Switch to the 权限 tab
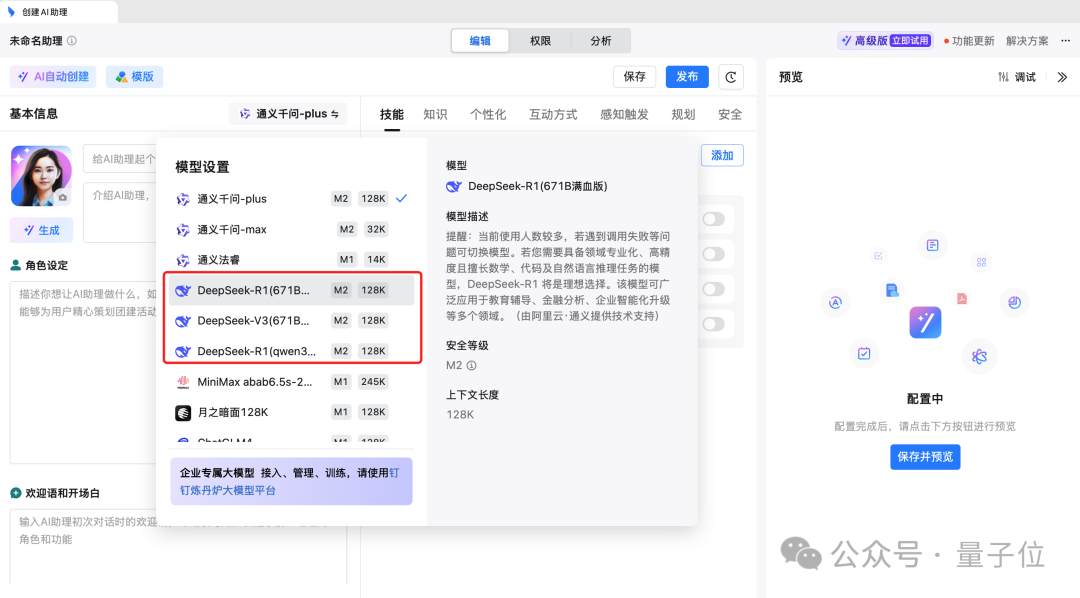This screenshot has width=1080, height=598. [540, 41]
